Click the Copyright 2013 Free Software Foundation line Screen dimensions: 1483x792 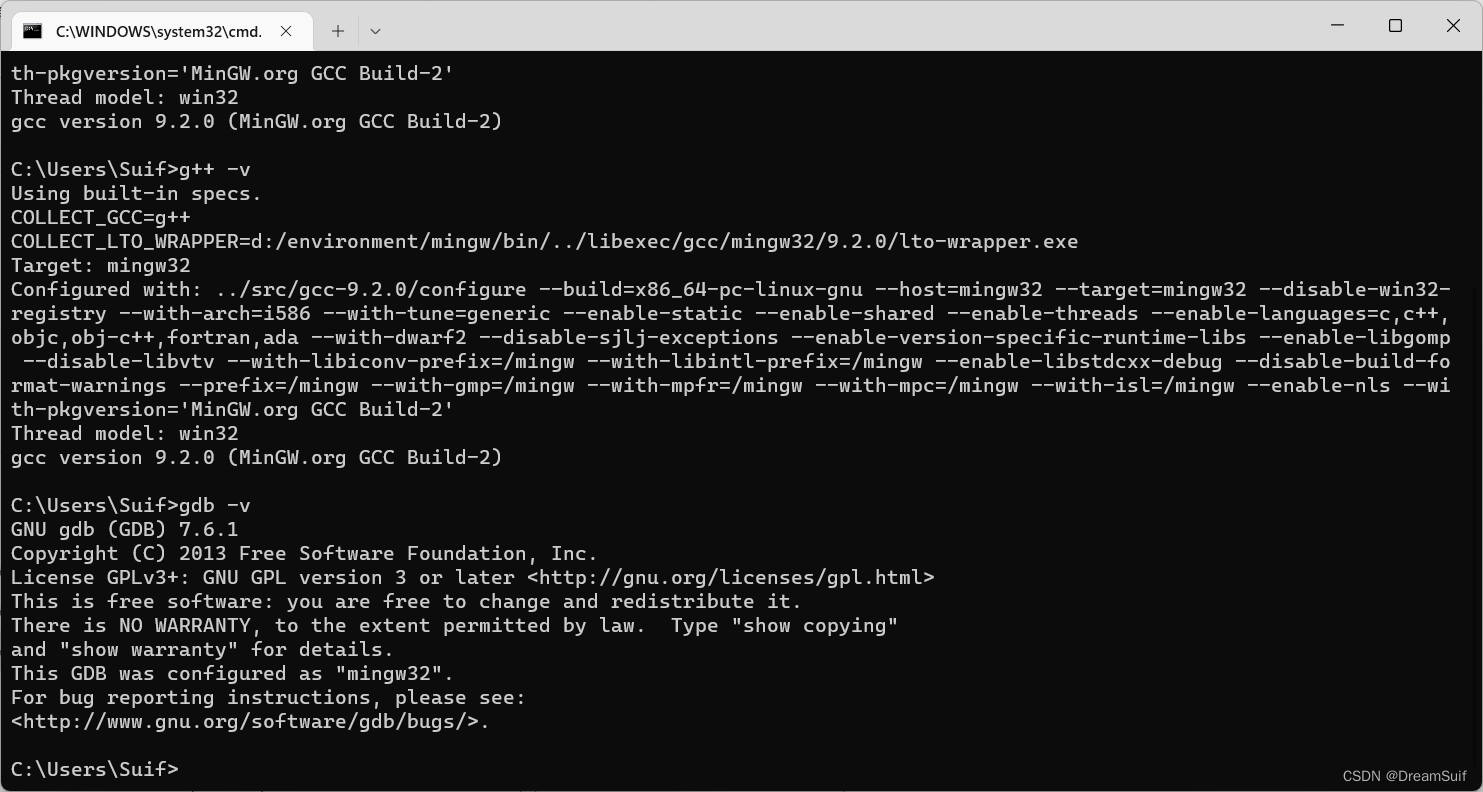[x=305, y=554]
